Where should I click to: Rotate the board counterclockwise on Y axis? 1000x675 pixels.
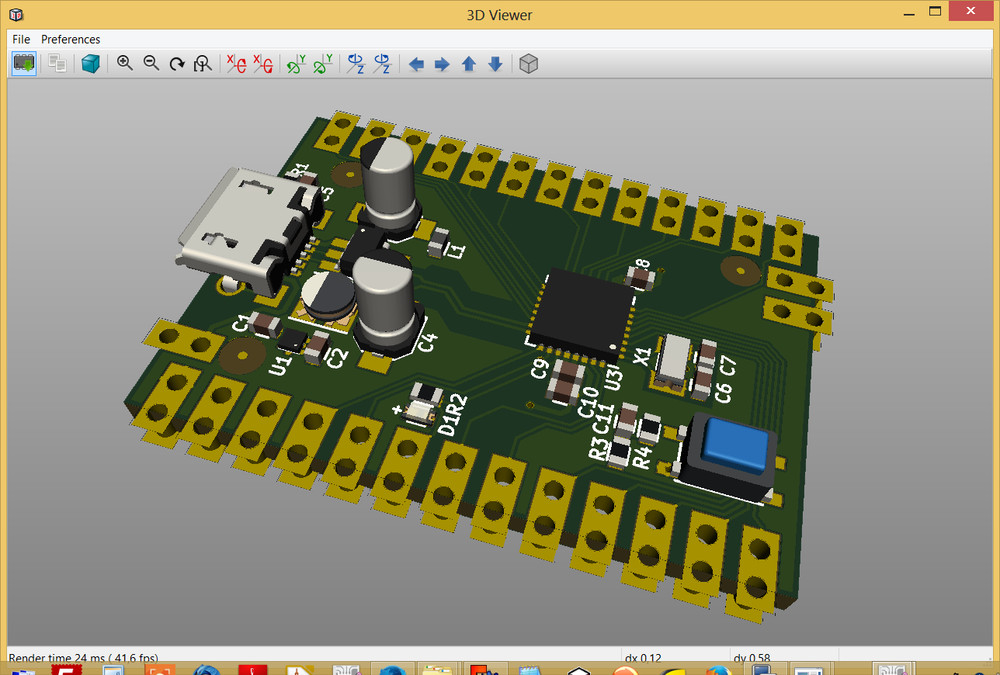click(320, 63)
